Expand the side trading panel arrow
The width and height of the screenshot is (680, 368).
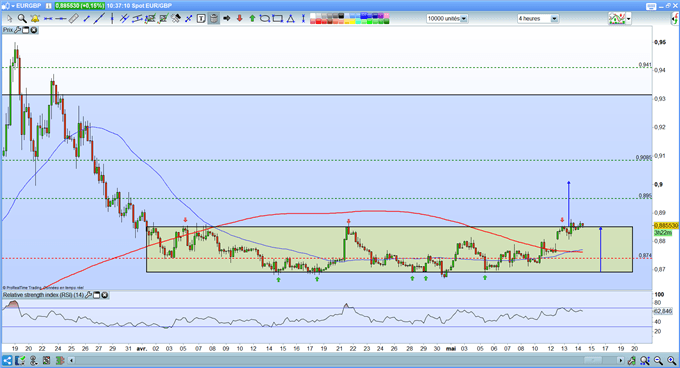[x=676, y=19]
